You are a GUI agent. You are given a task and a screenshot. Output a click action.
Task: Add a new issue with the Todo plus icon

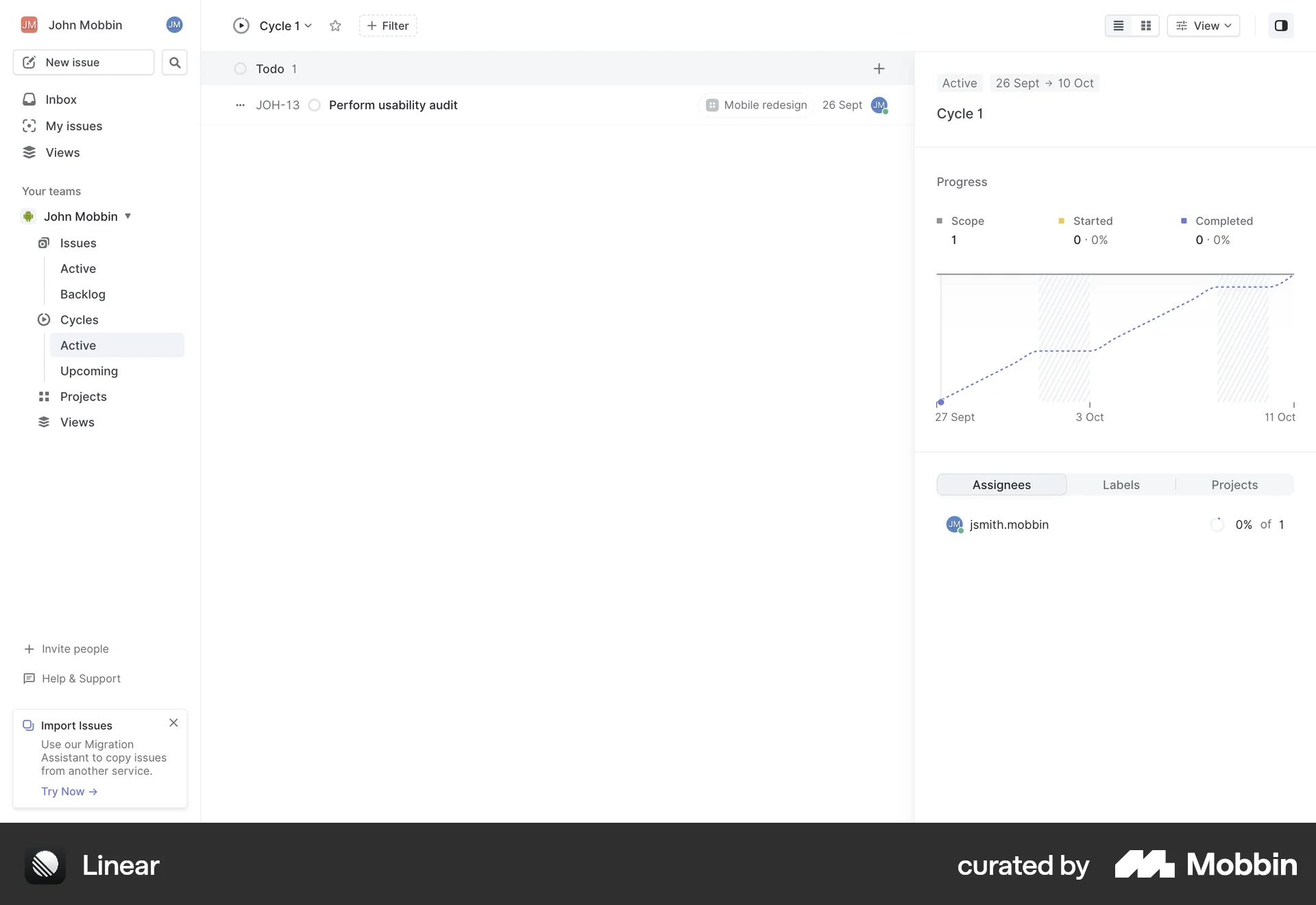click(879, 69)
